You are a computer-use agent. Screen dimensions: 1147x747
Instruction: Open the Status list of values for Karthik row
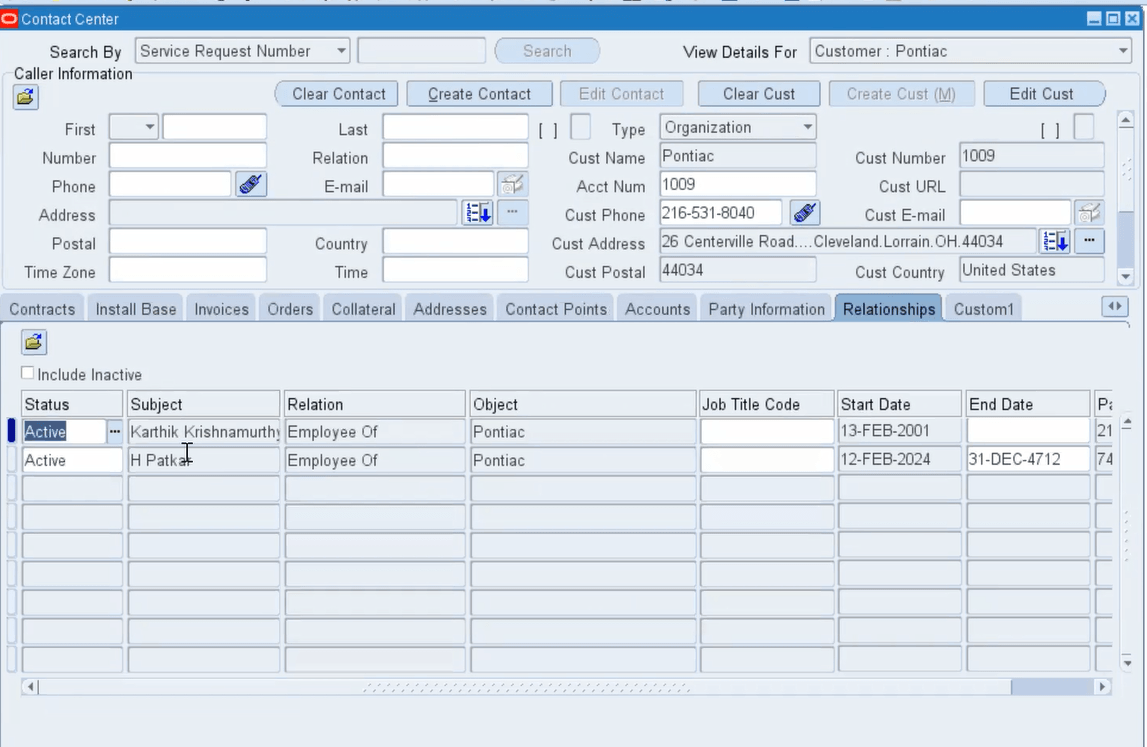pyautogui.click(x=114, y=432)
